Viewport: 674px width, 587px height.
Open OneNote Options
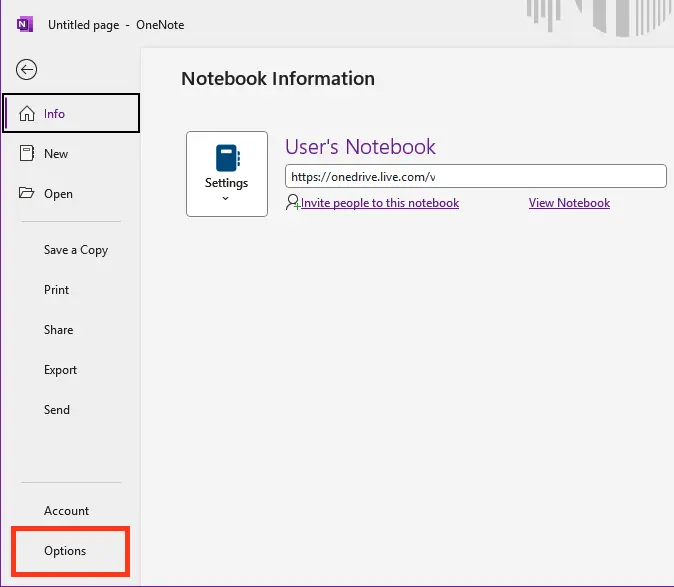click(65, 551)
